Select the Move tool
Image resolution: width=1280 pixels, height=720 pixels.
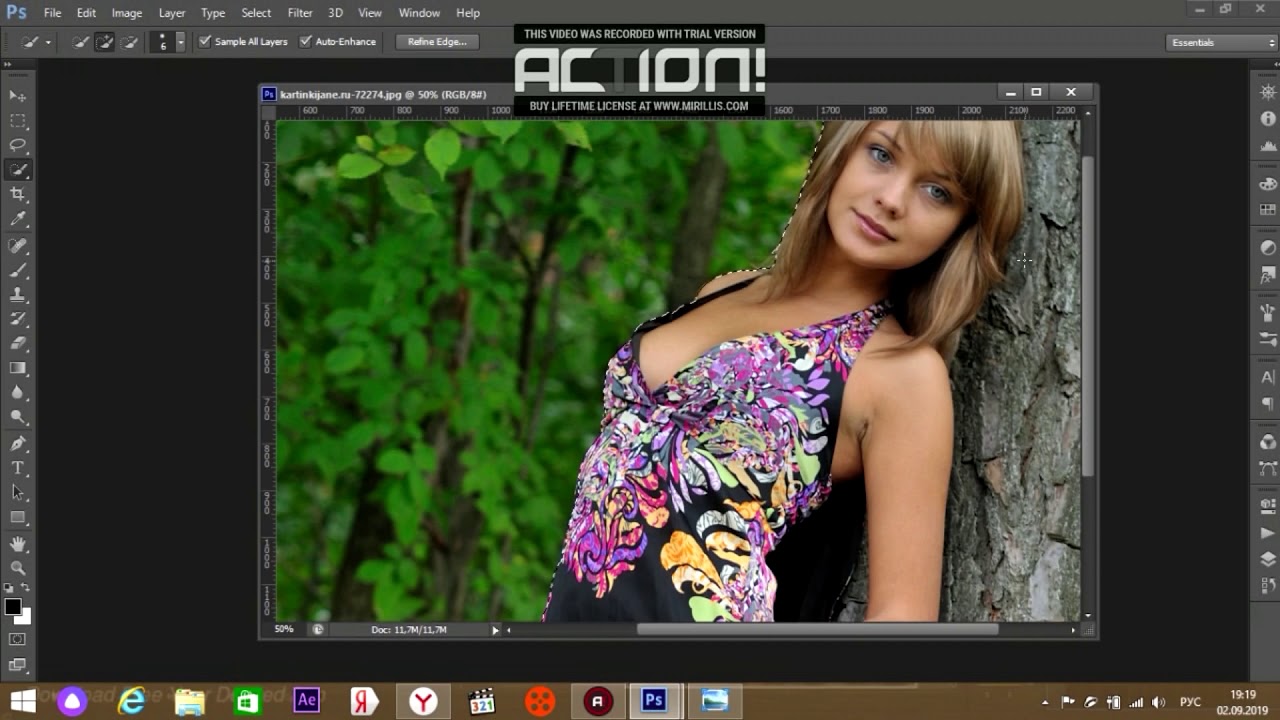pyautogui.click(x=18, y=96)
